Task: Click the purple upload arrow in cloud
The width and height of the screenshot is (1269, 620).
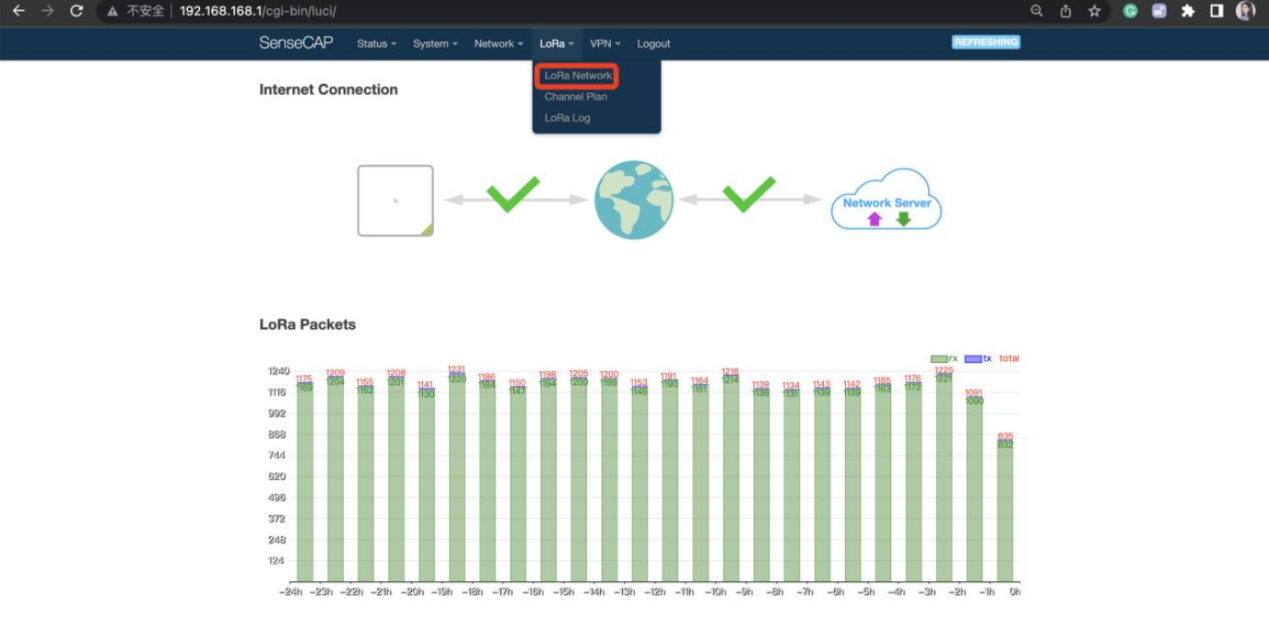Action: click(x=874, y=218)
